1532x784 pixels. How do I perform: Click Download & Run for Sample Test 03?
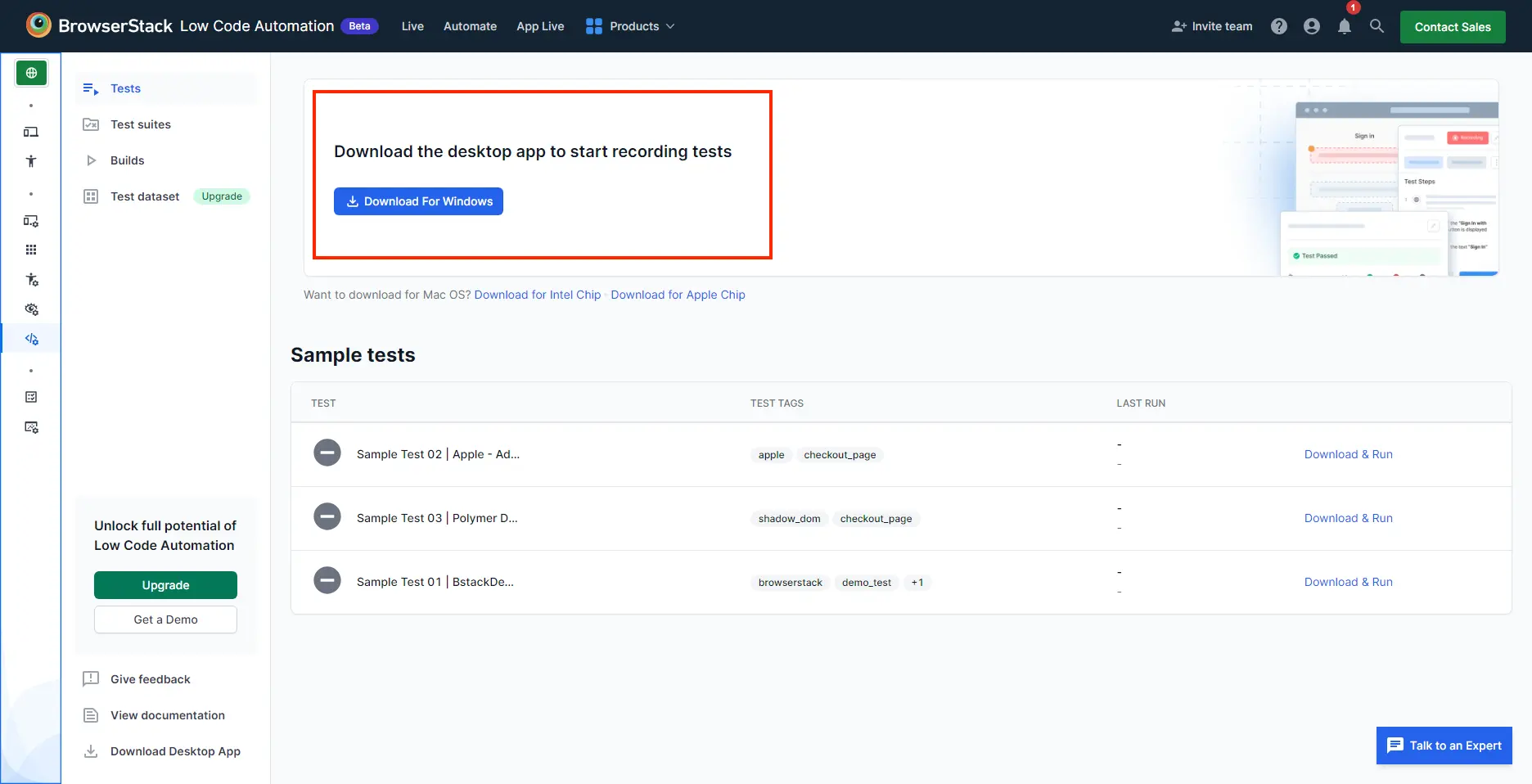click(x=1348, y=518)
